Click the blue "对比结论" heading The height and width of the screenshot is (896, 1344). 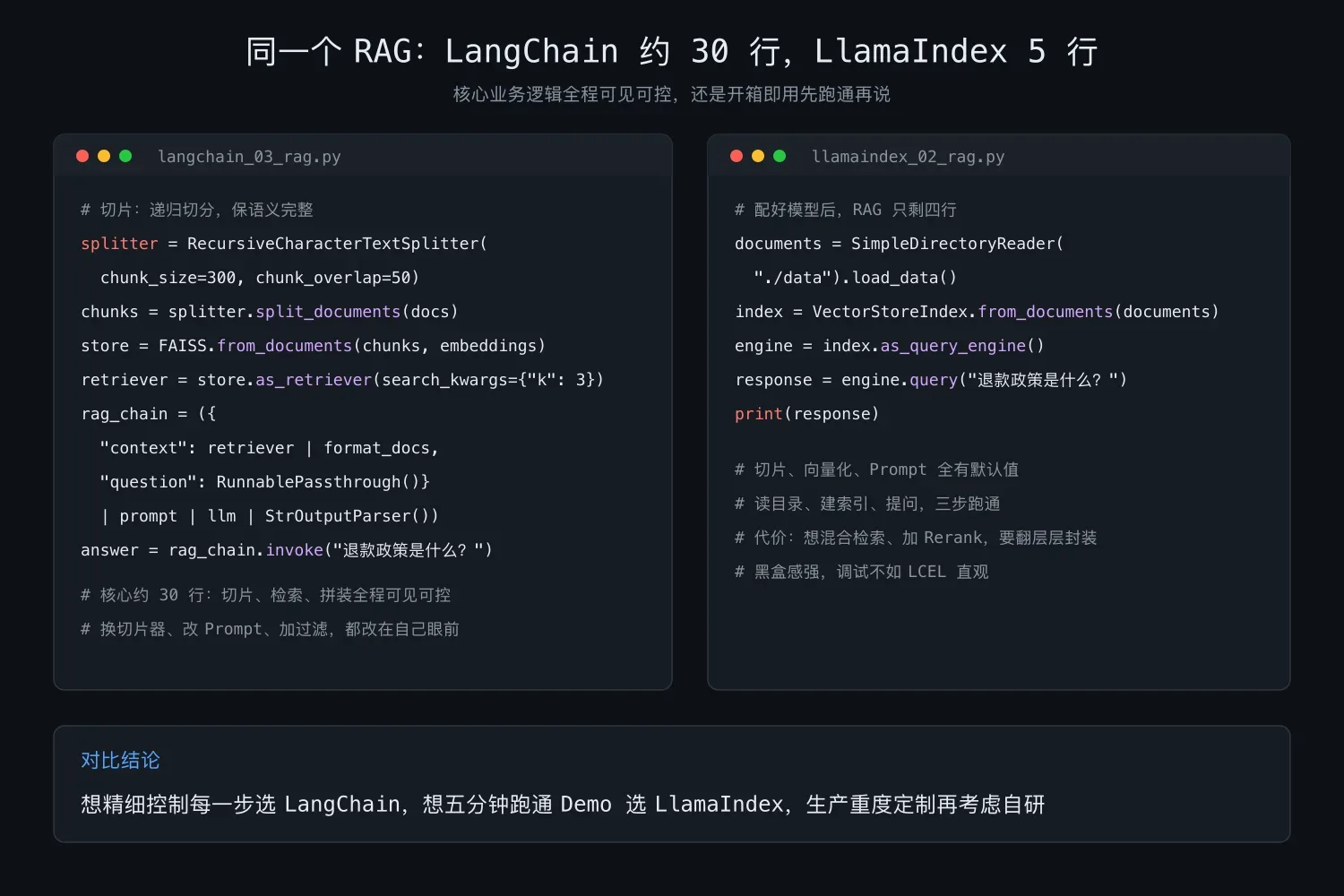click(x=120, y=760)
